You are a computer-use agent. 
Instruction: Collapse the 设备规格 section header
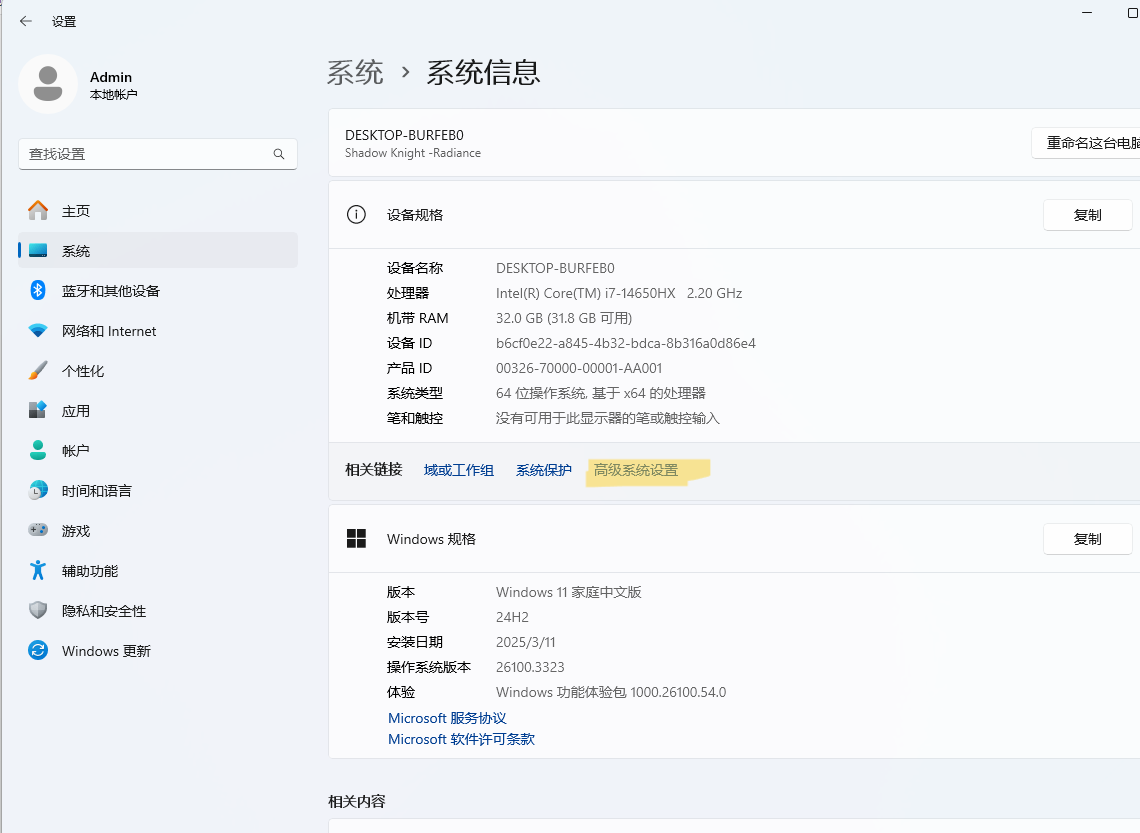tap(734, 215)
